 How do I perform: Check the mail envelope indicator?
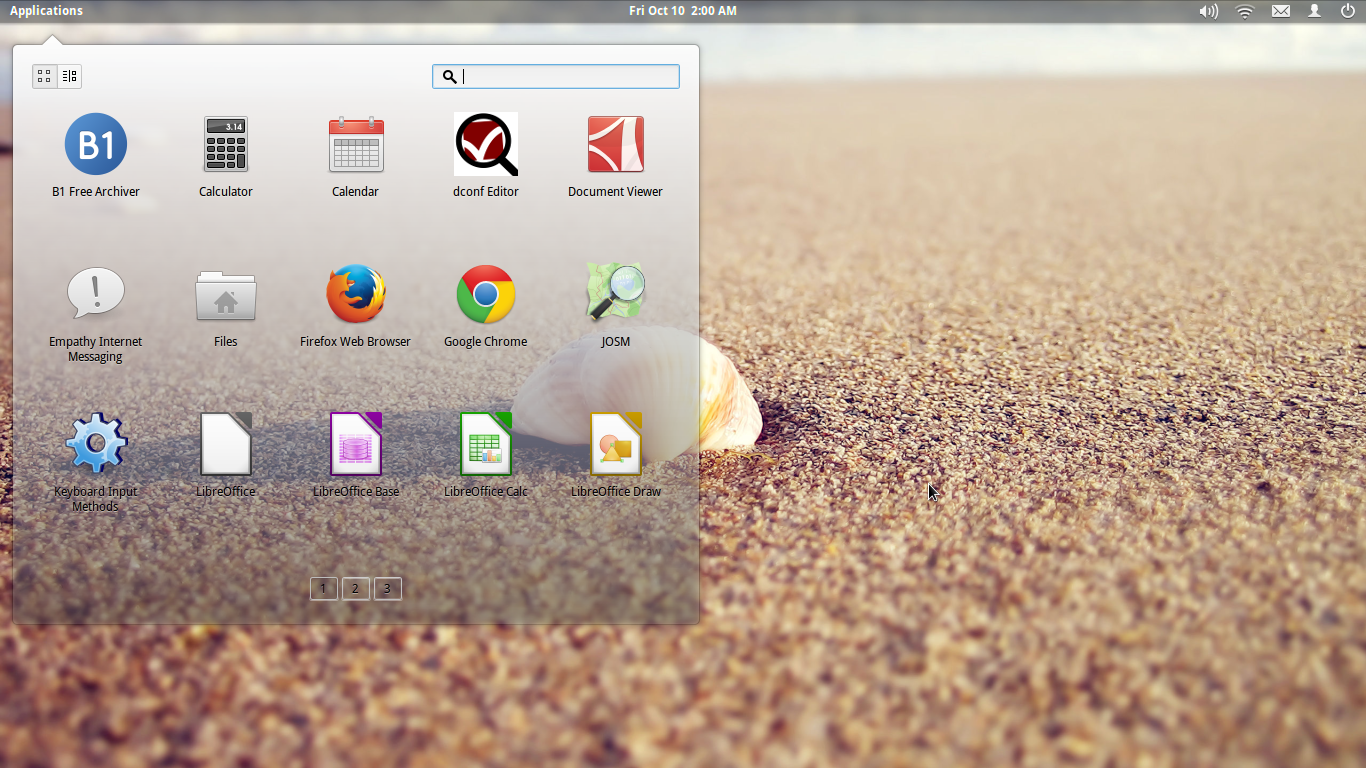(1281, 11)
